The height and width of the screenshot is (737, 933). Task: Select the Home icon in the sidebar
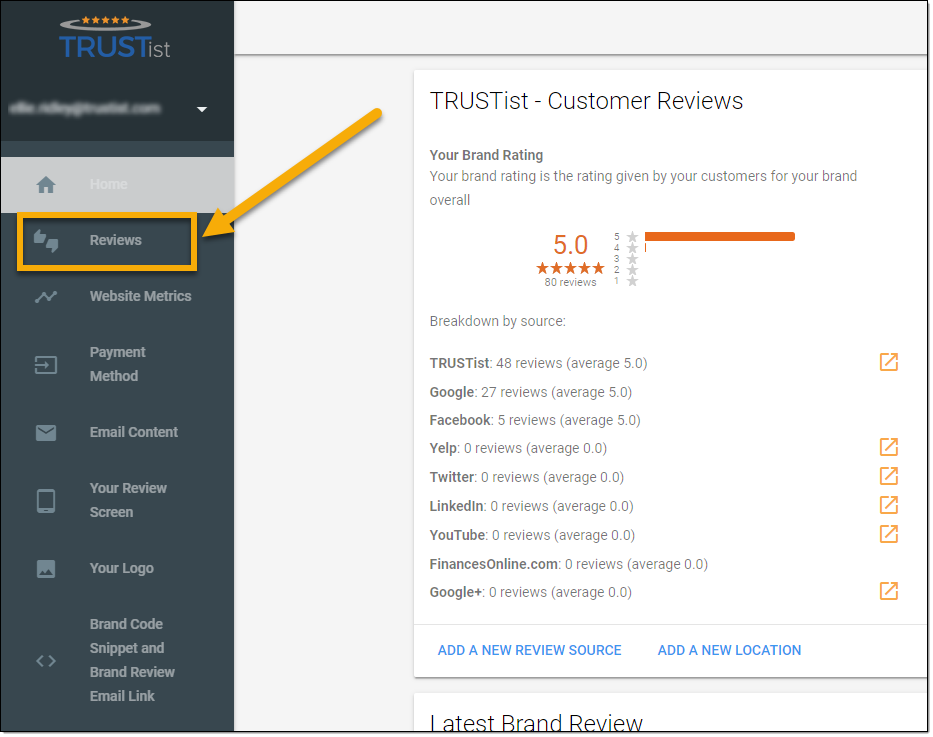tap(45, 183)
